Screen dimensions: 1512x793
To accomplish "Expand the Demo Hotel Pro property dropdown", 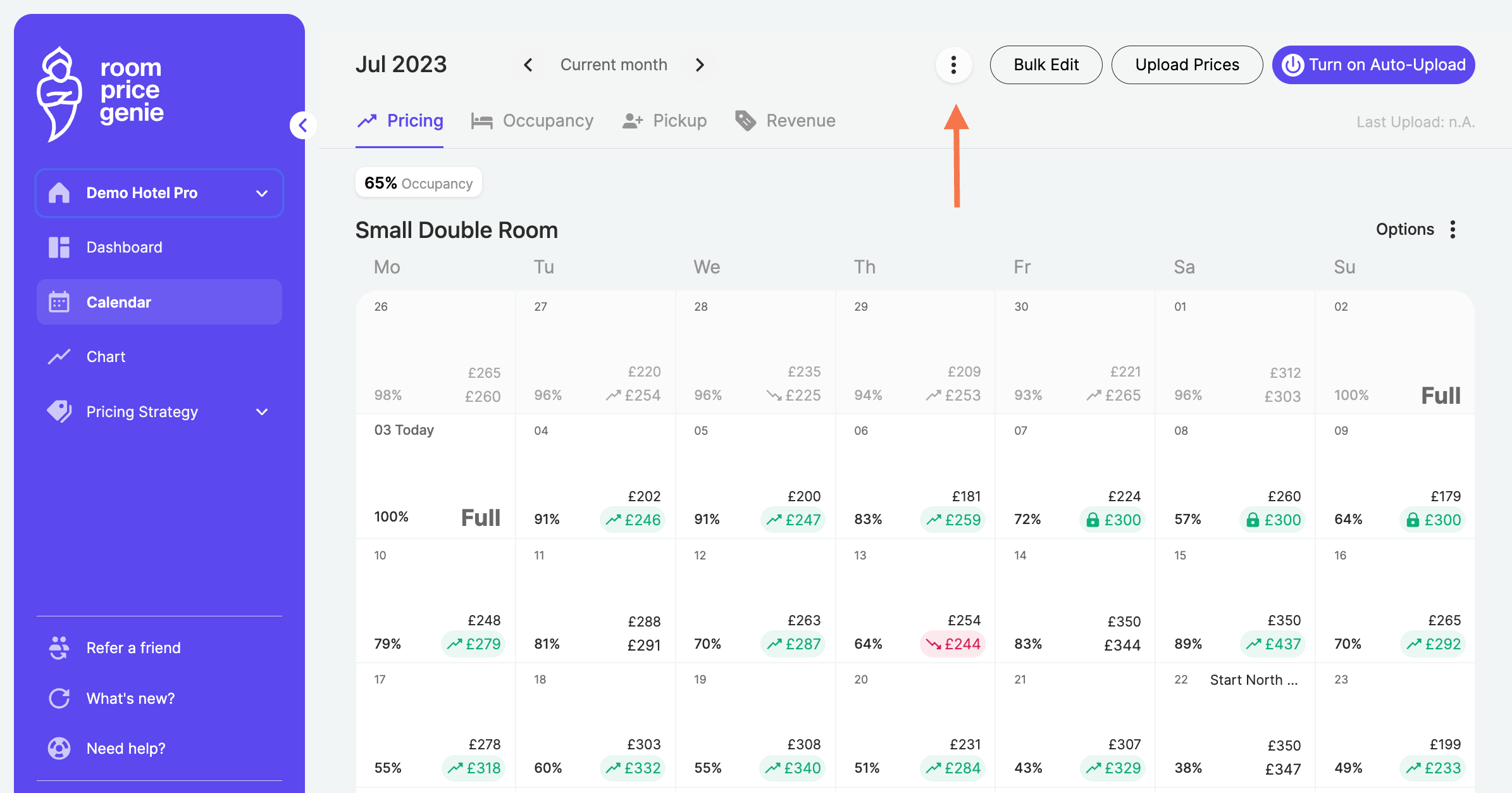I will [159, 193].
